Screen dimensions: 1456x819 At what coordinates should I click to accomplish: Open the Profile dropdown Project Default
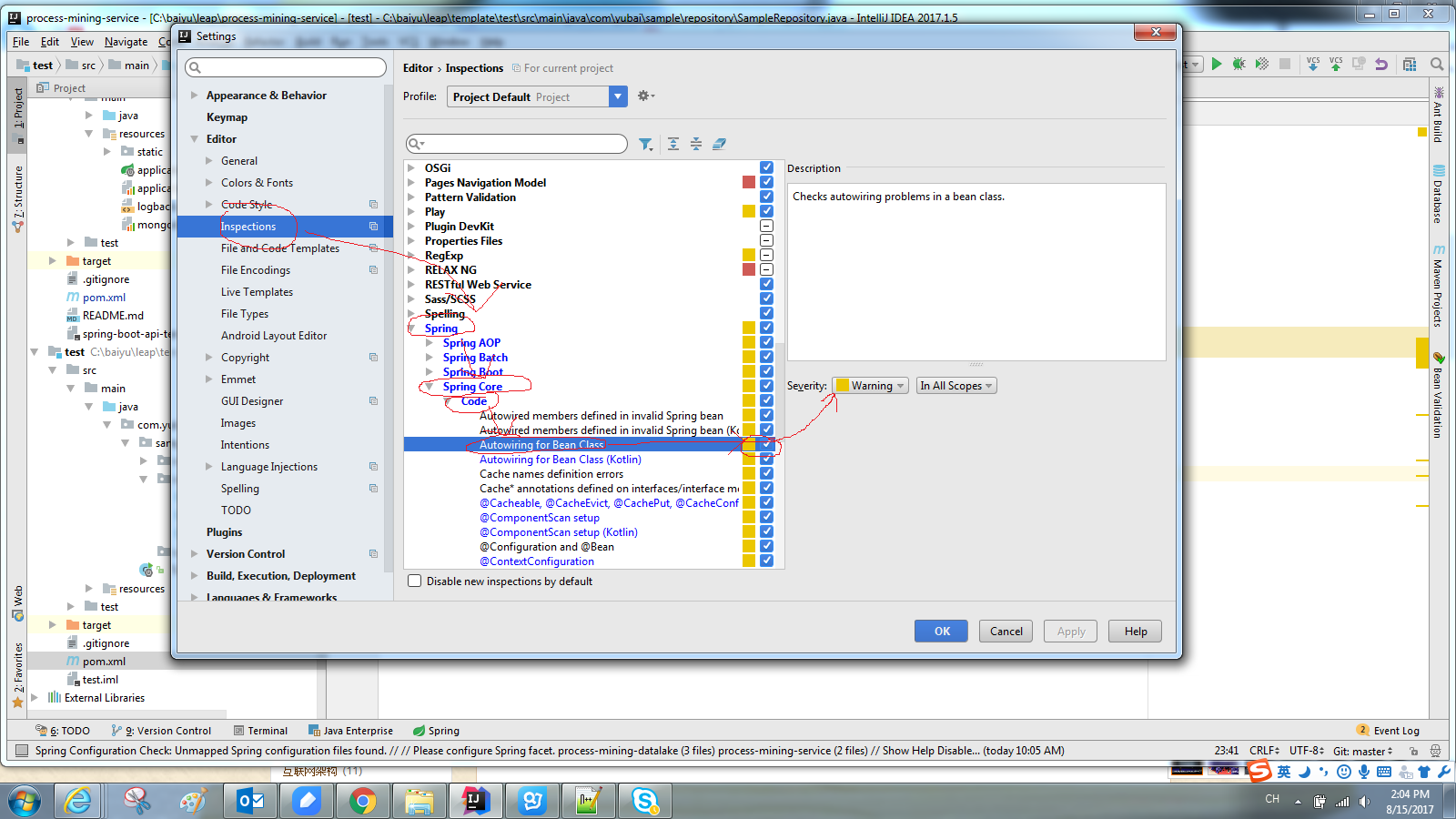tap(537, 96)
